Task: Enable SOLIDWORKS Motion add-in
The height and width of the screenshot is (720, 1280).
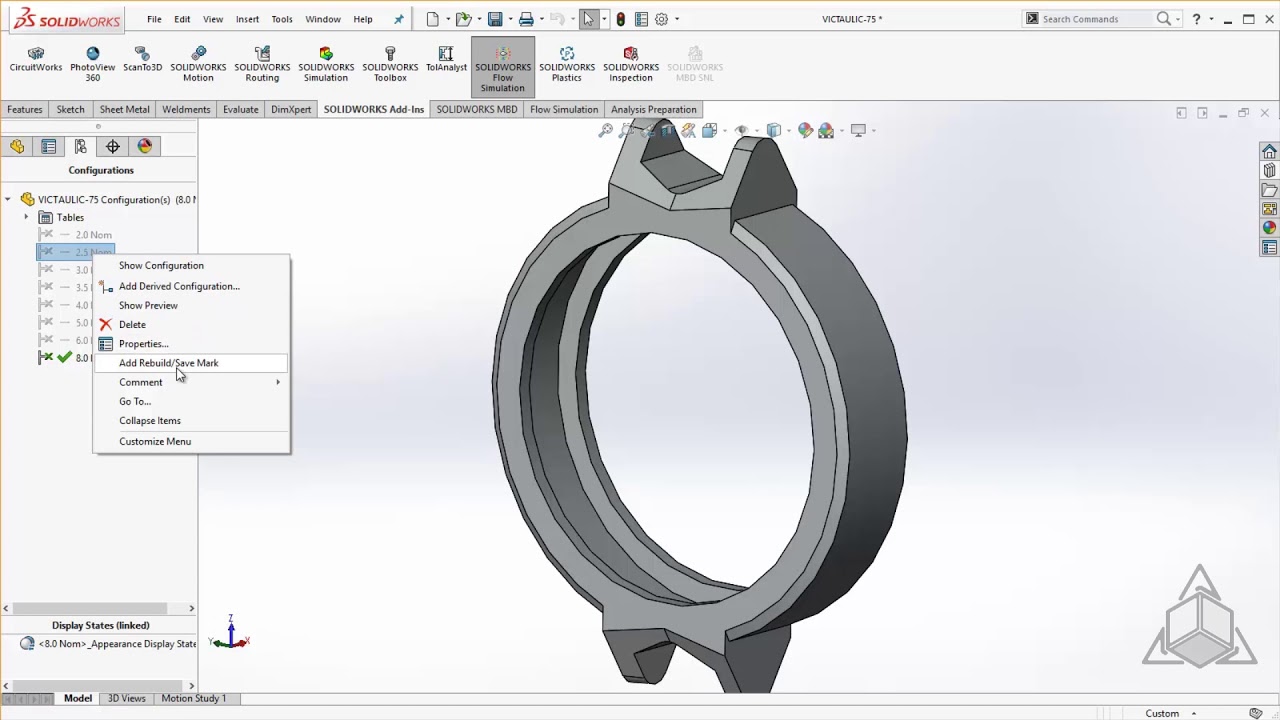Action: 198,64
